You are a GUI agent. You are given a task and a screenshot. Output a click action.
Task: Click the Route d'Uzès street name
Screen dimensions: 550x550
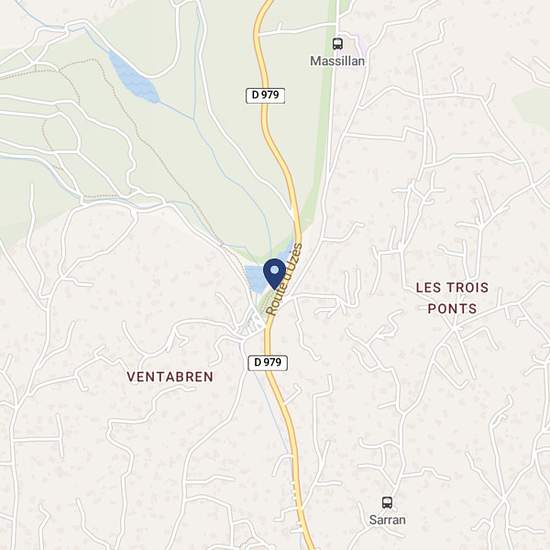click(285, 280)
